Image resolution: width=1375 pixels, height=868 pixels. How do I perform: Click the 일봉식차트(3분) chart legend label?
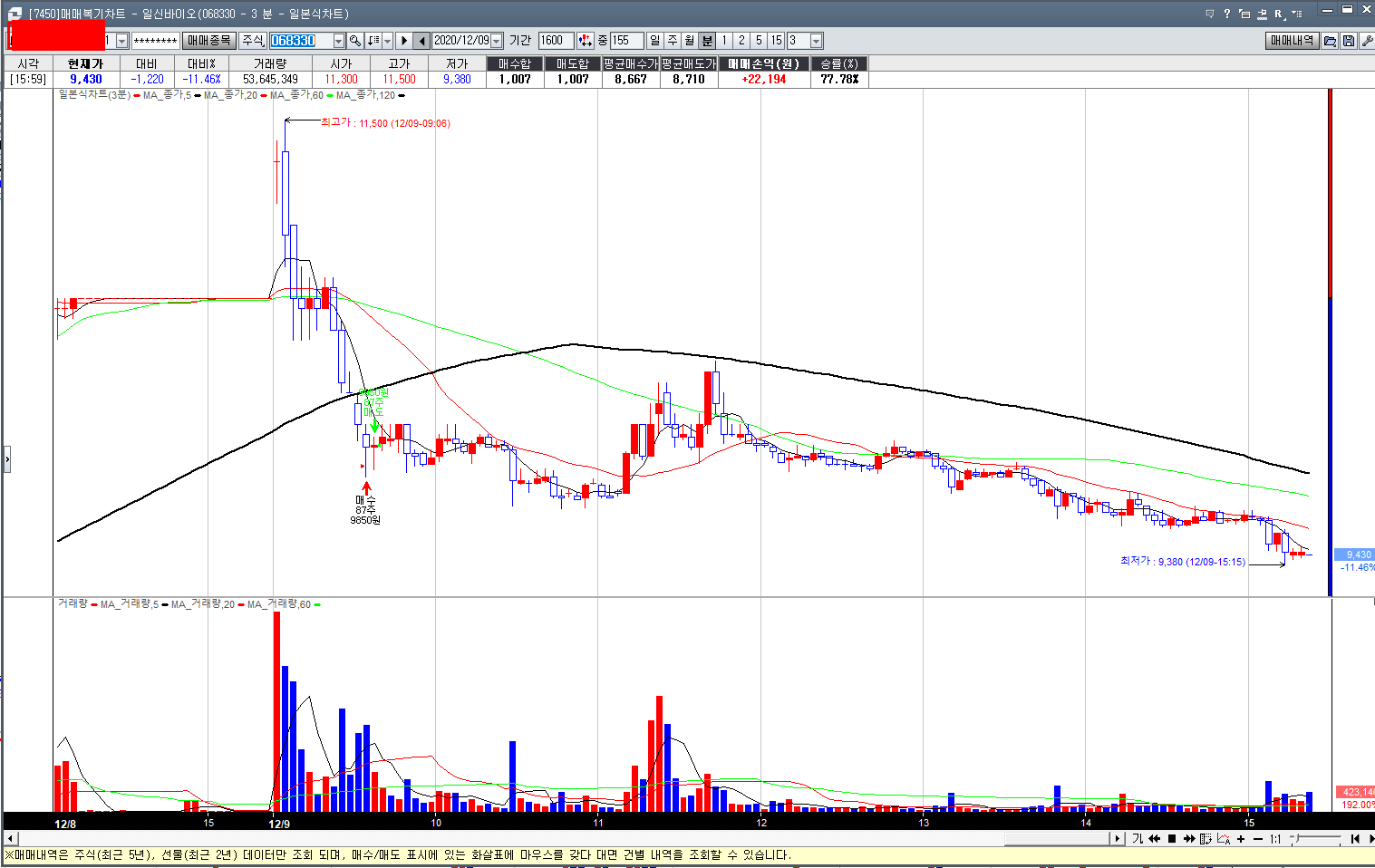coord(94,94)
